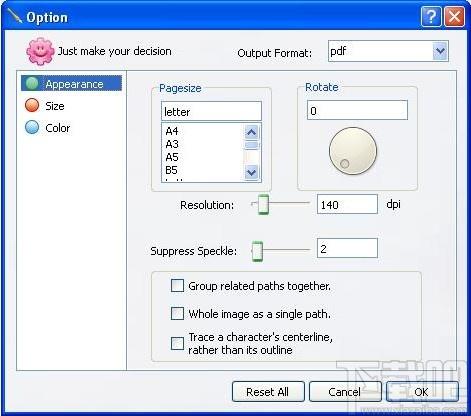
Task: Click the Pagesize list up arrow
Action: pyautogui.click(x=251, y=132)
